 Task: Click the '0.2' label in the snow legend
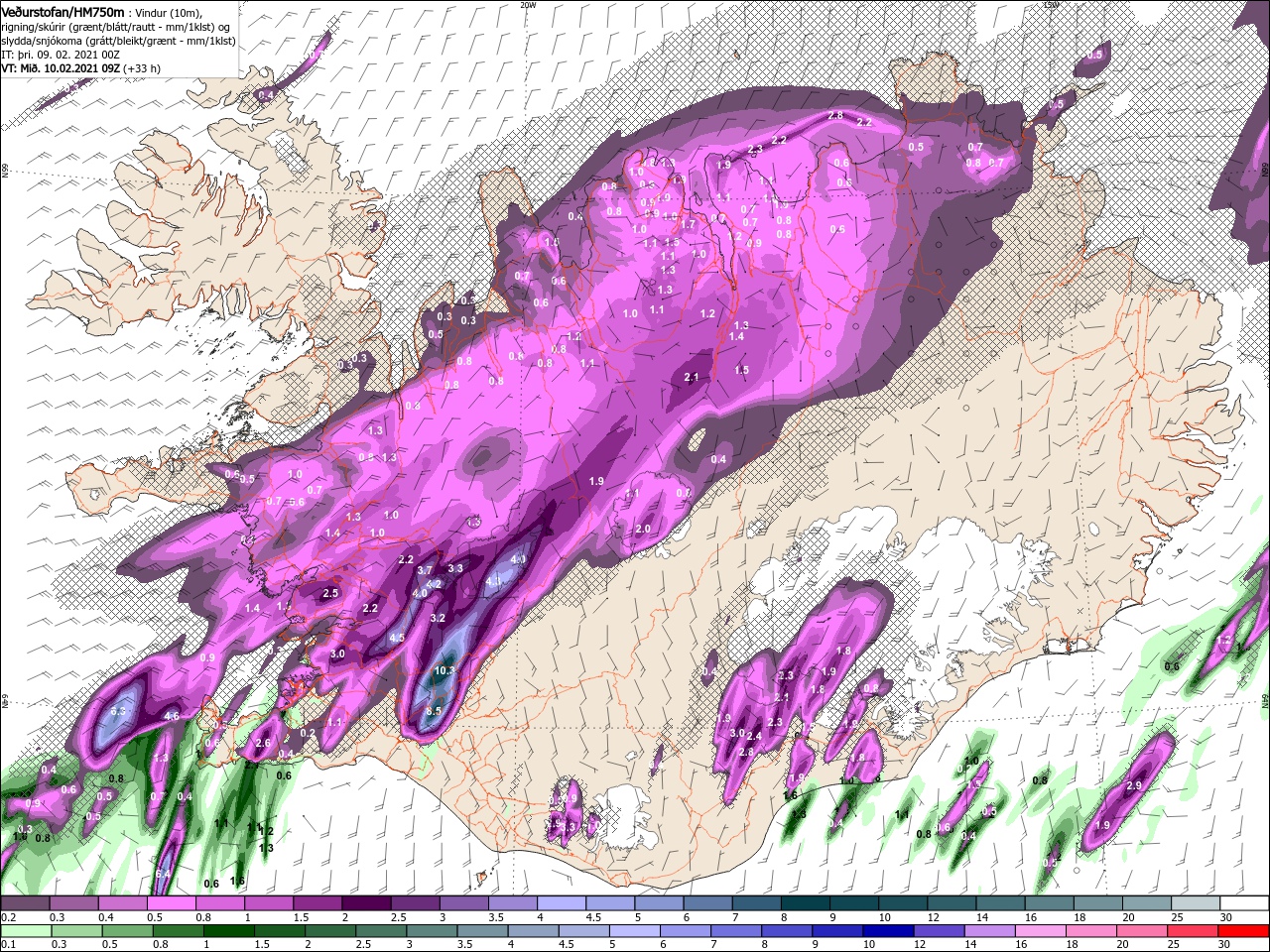tap(7, 917)
